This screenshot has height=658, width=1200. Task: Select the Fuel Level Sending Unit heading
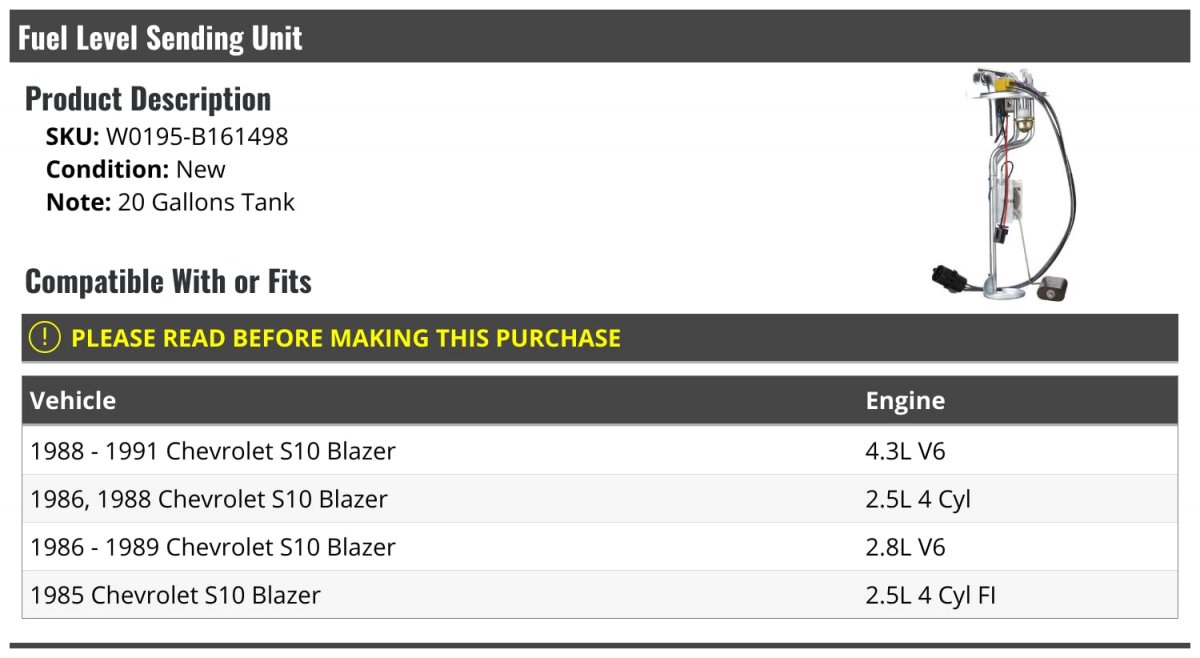coord(160,38)
